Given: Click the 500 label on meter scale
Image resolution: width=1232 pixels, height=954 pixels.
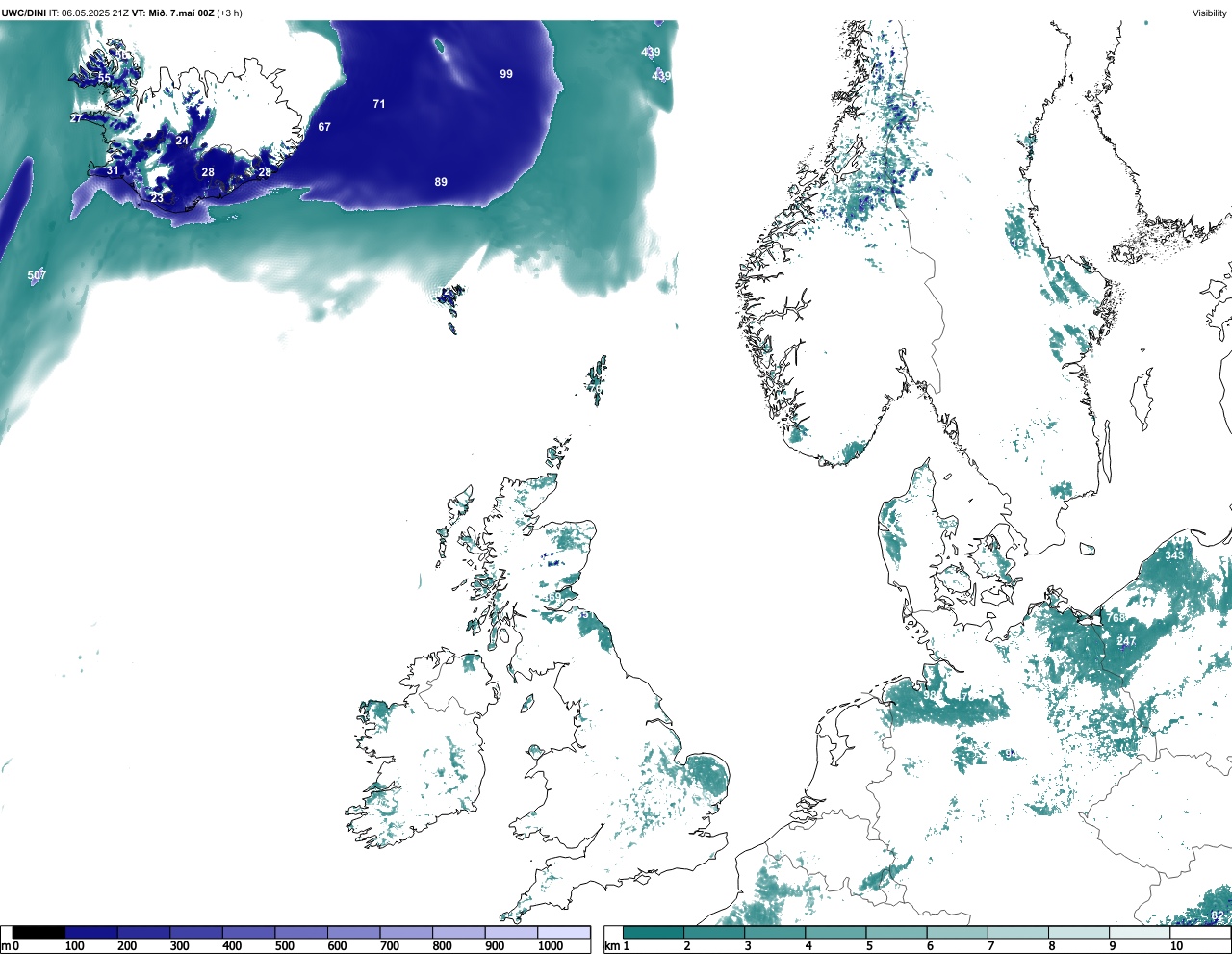Looking at the screenshot, I should click(x=284, y=946).
